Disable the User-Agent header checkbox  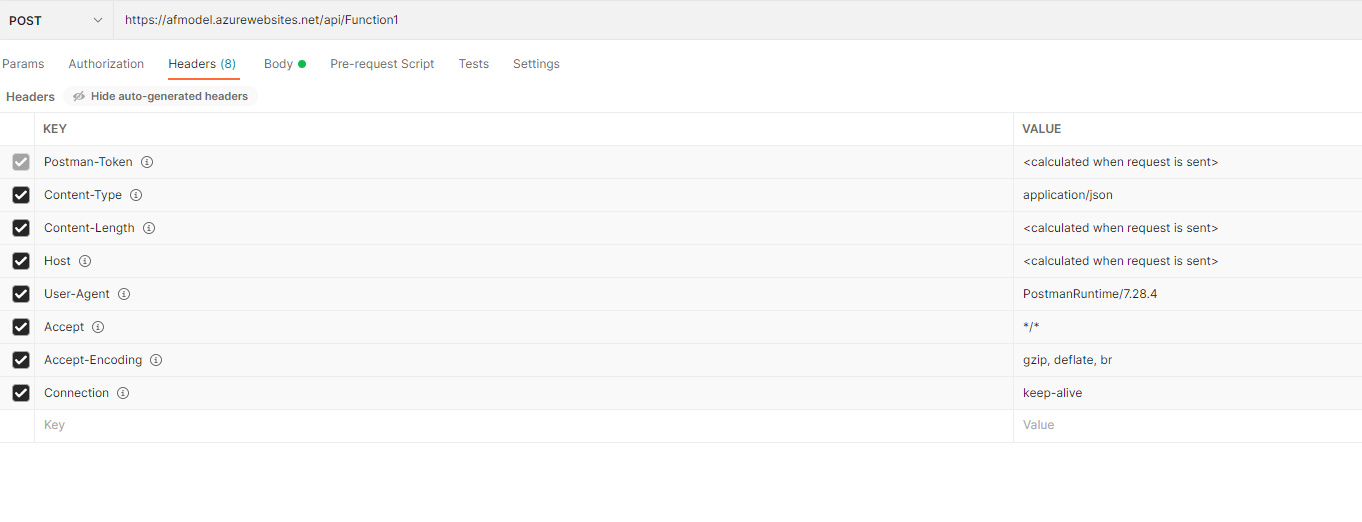(21, 294)
